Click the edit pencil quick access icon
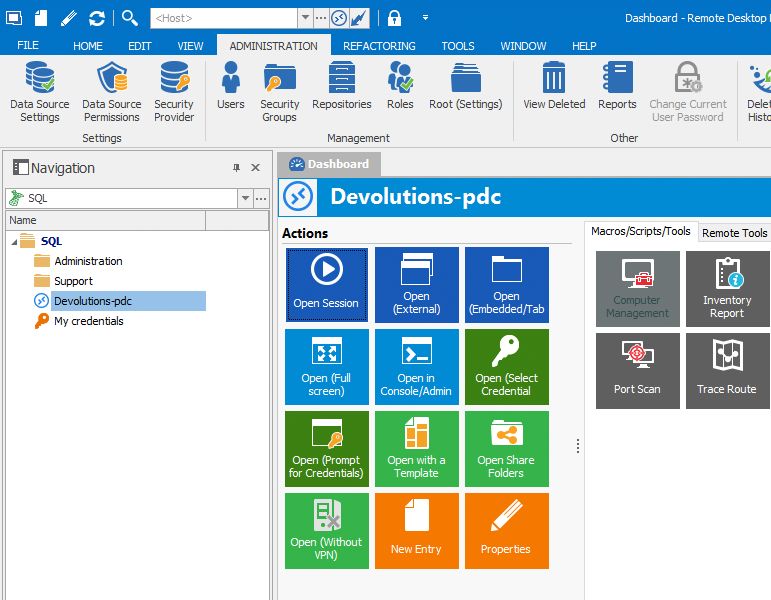Image resolution: width=771 pixels, height=600 pixels. pyautogui.click(x=68, y=18)
